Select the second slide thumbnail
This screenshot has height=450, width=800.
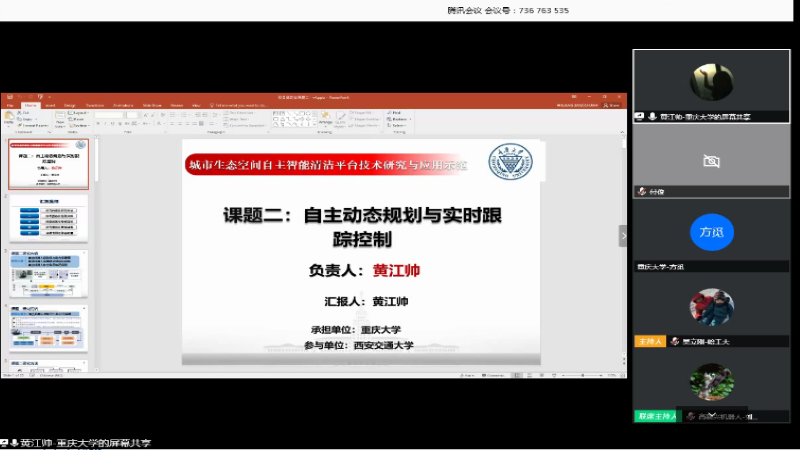pyautogui.click(x=49, y=217)
